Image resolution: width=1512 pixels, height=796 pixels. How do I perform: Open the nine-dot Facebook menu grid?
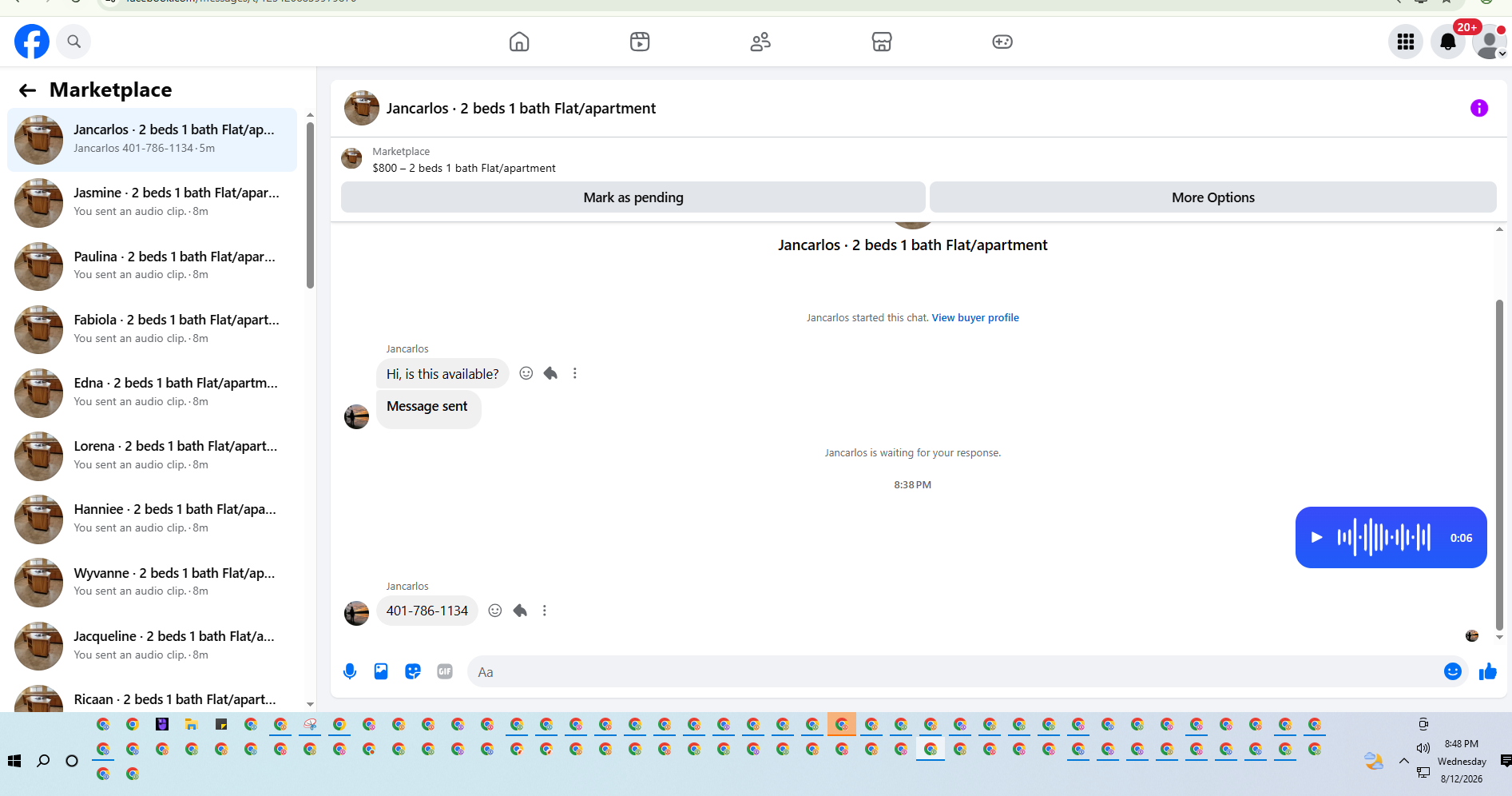point(1406,42)
